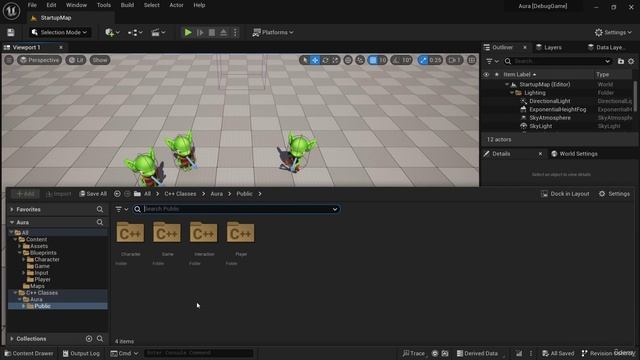Open the Window menu
The image size is (640, 360).
[x=76, y=5]
